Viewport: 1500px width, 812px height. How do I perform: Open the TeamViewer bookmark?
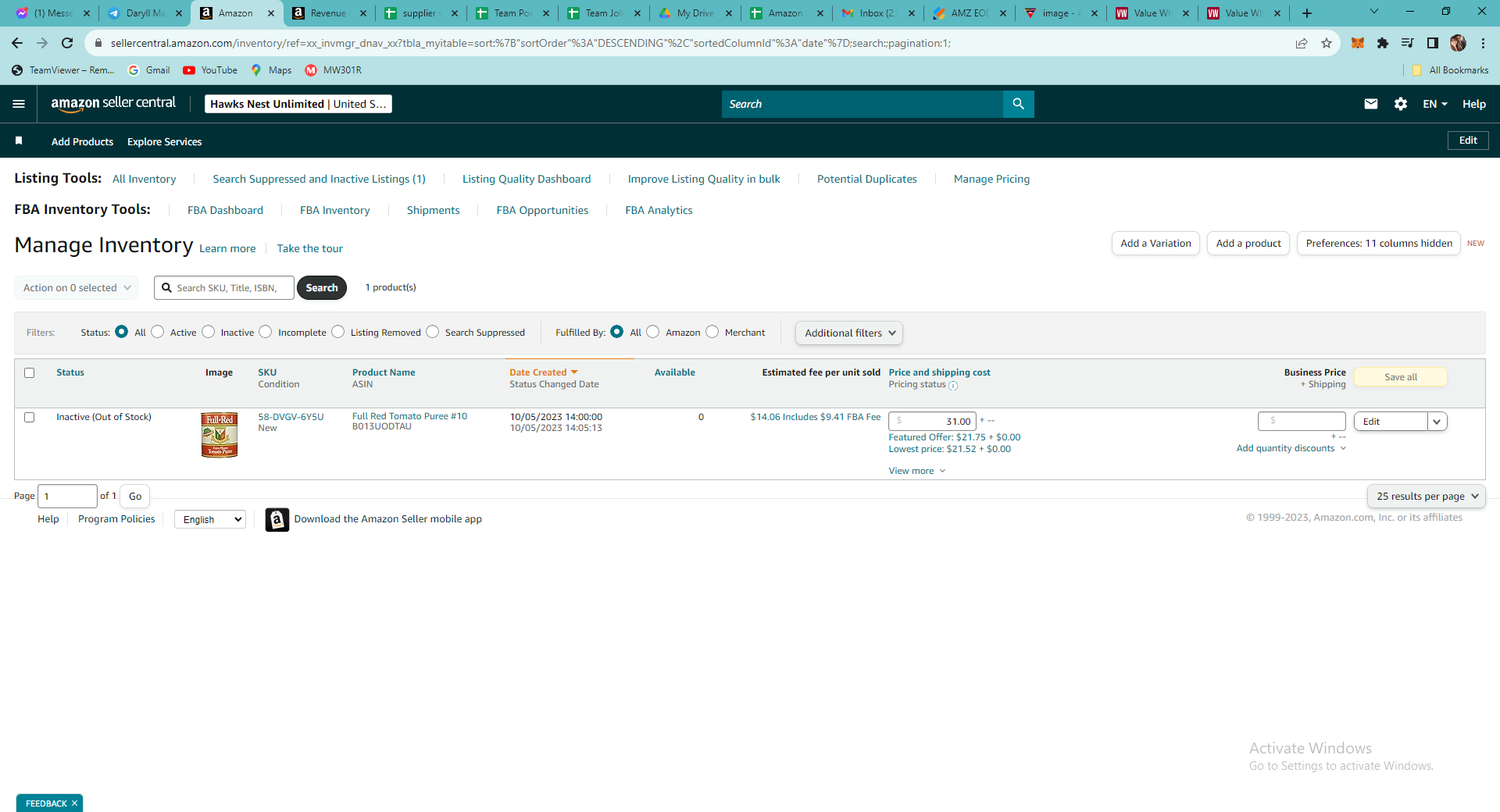coord(63,70)
